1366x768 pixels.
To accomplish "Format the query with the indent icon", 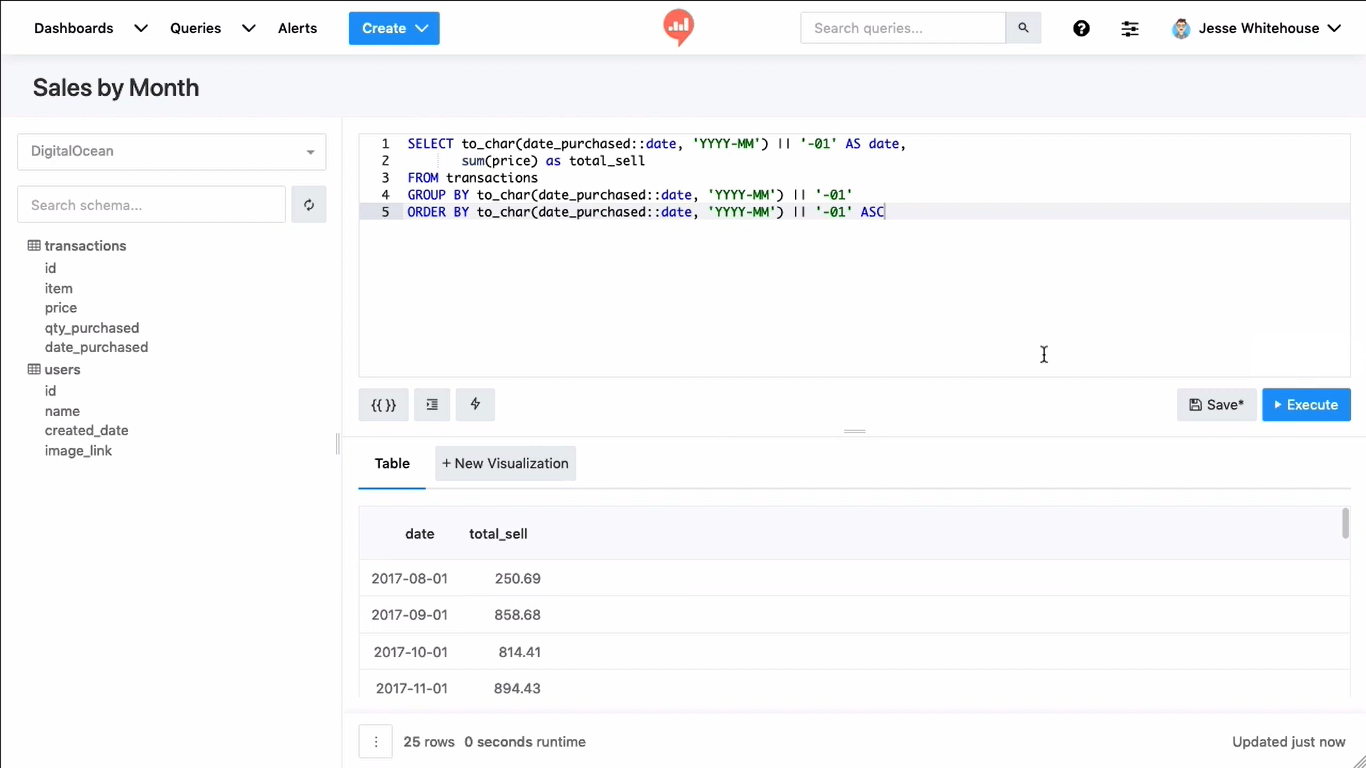I will pos(432,405).
